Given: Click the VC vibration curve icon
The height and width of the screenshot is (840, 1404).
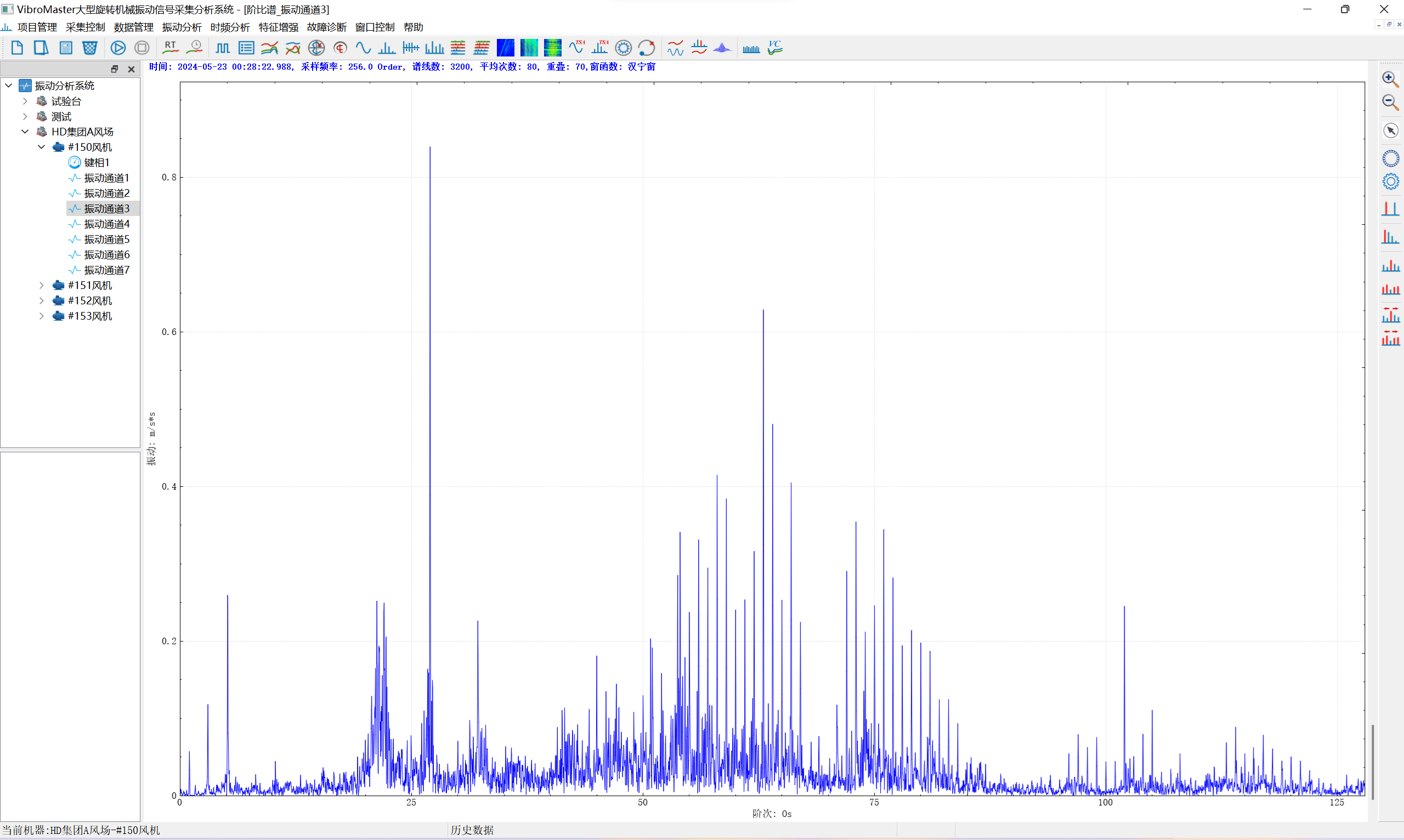Looking at the screenshot, I should click(775, 48).
